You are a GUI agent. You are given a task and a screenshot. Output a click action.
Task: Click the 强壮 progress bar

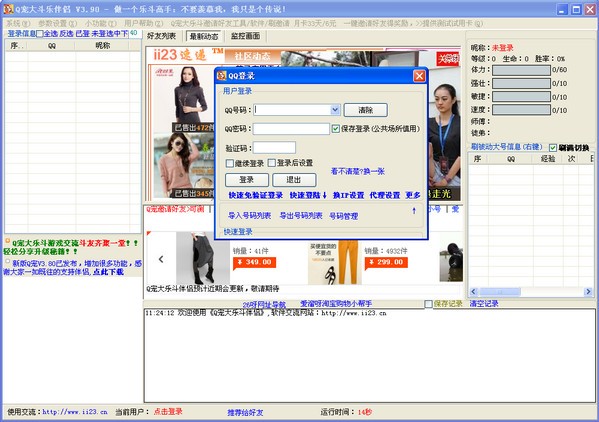[x=521, y=83]
